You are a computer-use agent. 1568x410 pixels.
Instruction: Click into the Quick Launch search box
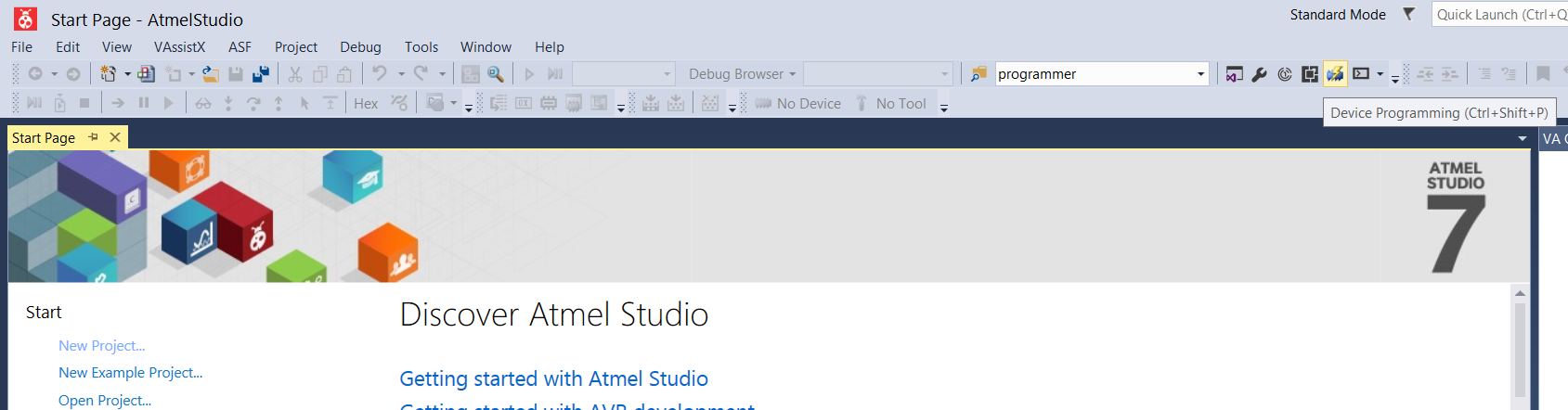coord(1499,14)
